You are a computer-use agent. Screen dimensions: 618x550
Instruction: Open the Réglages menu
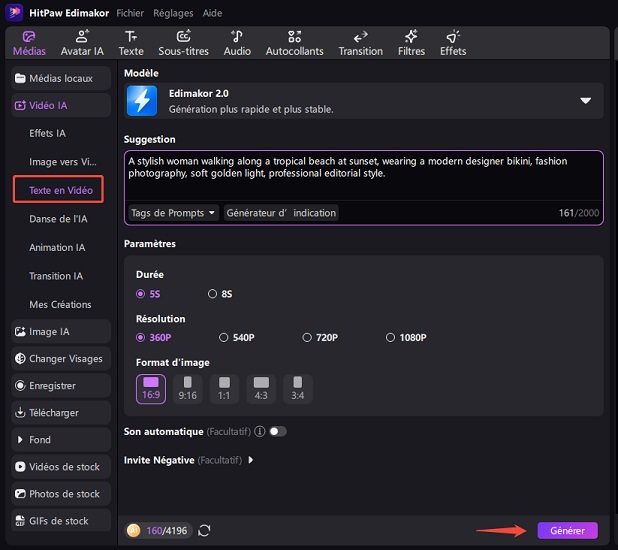[173, 13]
